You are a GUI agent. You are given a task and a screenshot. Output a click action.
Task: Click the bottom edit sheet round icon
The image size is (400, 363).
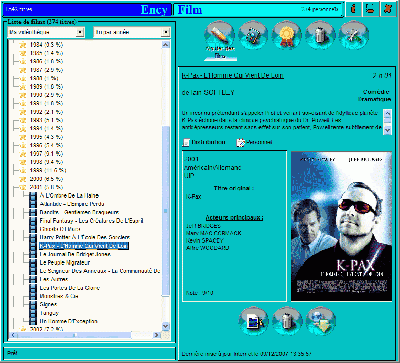click(254, 321)
